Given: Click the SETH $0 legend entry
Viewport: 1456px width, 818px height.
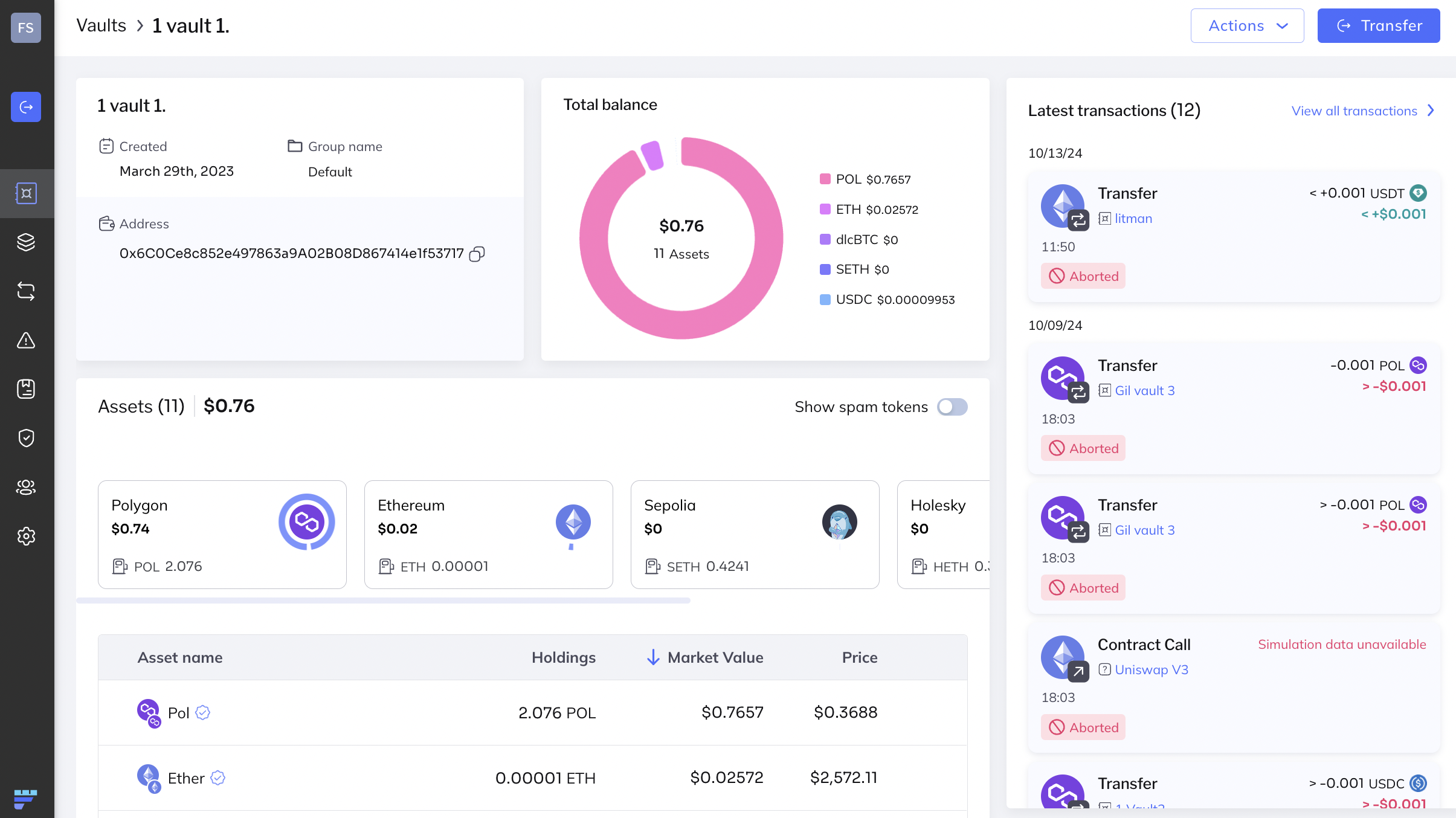Looking at the screenshot, I should [854, 269].
